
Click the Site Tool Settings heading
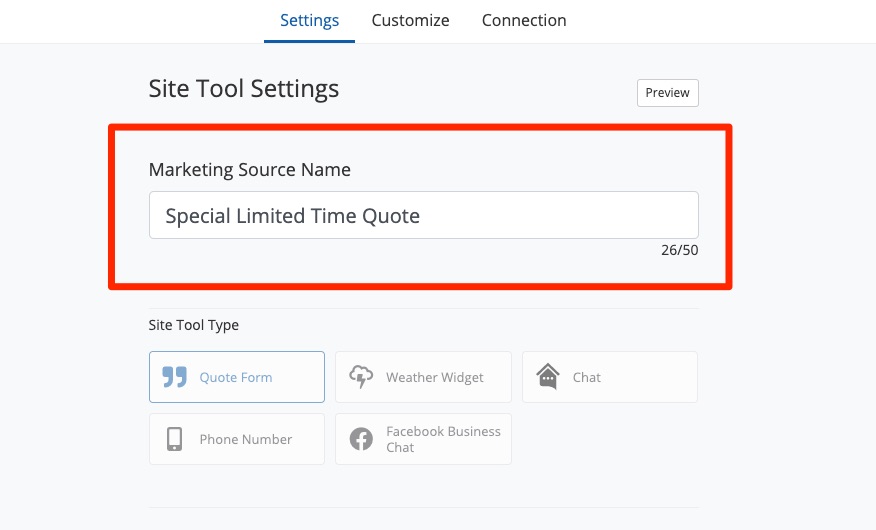[x=244, y=88]
